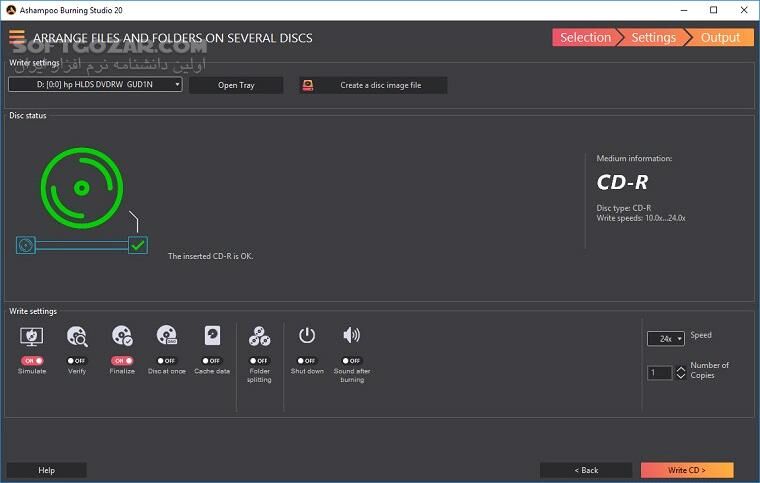
Task: Start burning with Write CD button
Action: 687,470
